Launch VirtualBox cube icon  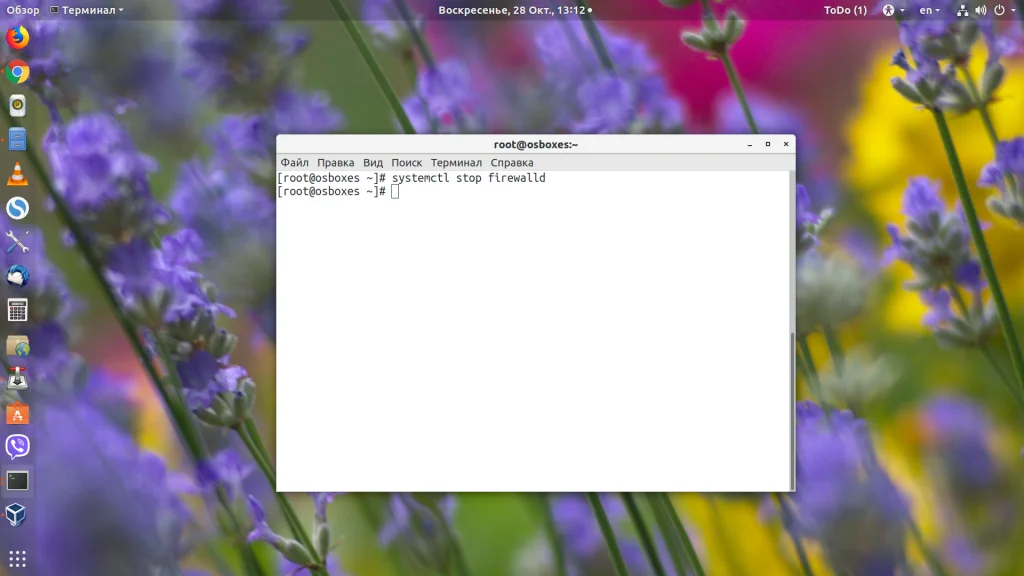[18, 515]
